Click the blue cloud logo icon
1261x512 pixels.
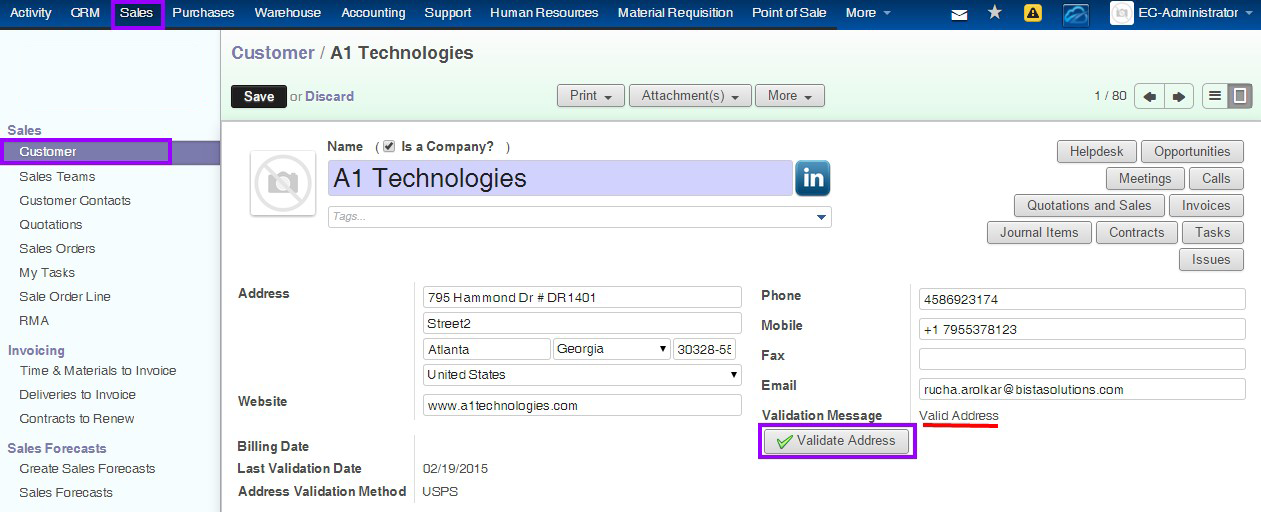coord(1075,14)
